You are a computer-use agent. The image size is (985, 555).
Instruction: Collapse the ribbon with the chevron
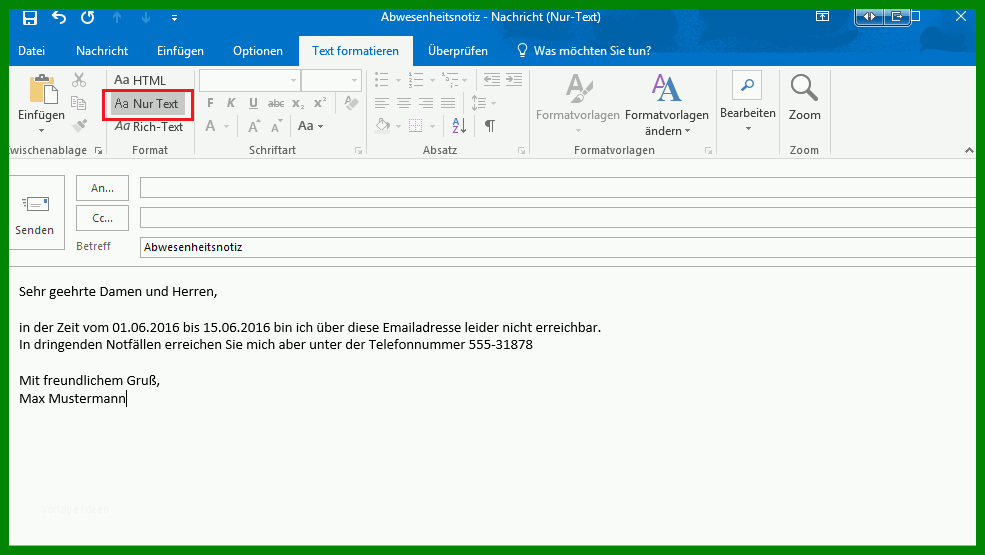(x=969, y=150)
